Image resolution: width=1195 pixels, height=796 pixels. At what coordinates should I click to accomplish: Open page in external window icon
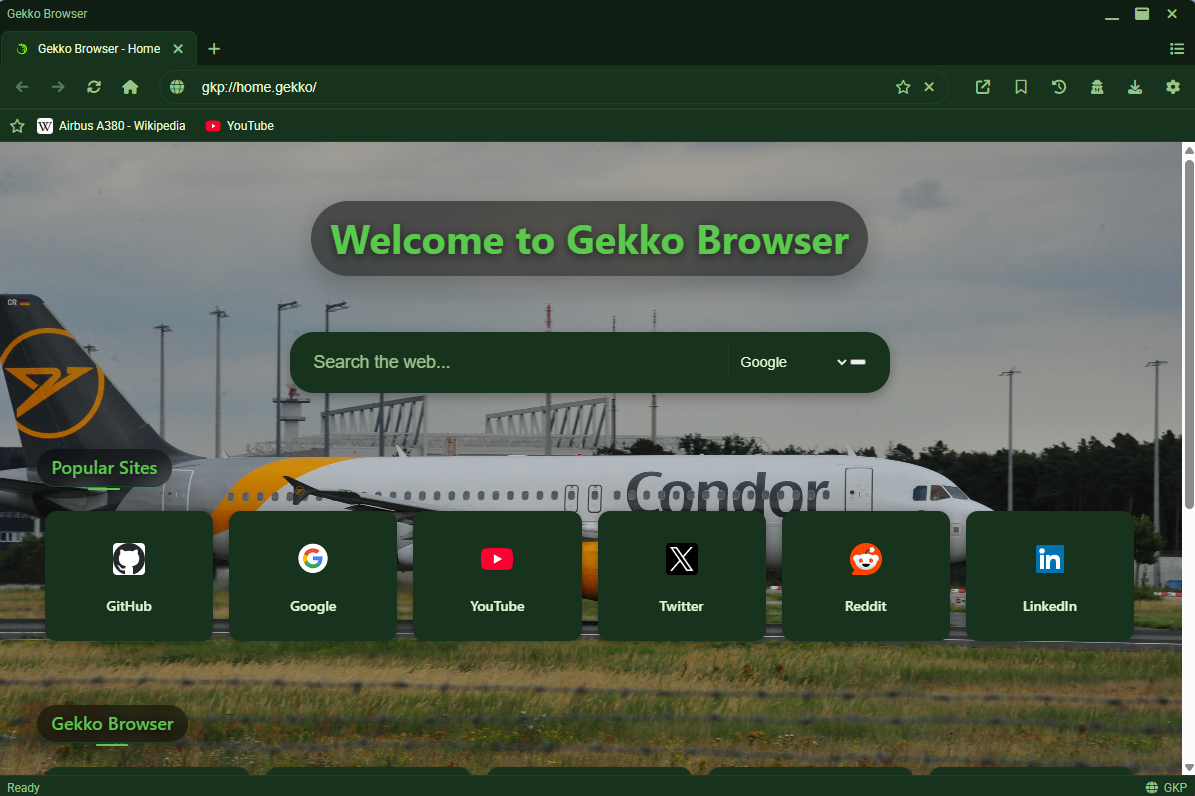[x=983, y=87]
